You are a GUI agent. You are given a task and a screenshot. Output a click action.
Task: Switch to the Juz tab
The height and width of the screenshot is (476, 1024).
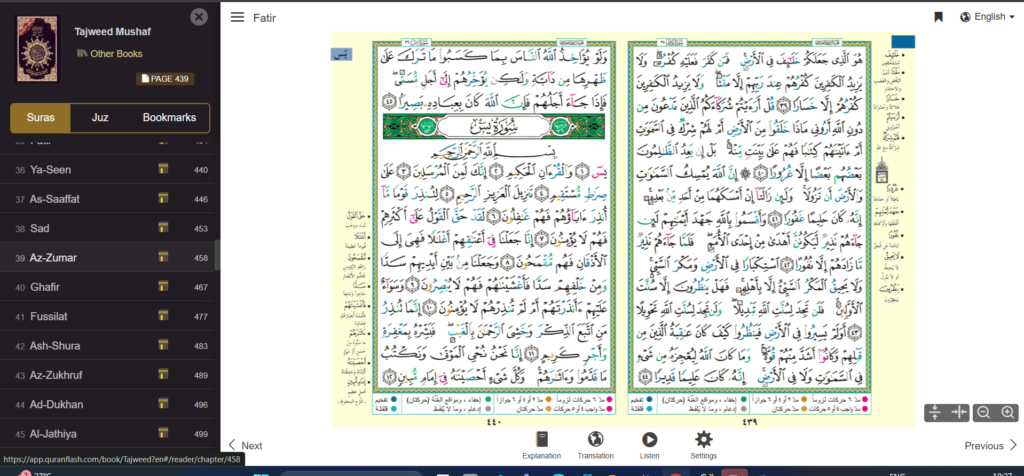(100, 118)
